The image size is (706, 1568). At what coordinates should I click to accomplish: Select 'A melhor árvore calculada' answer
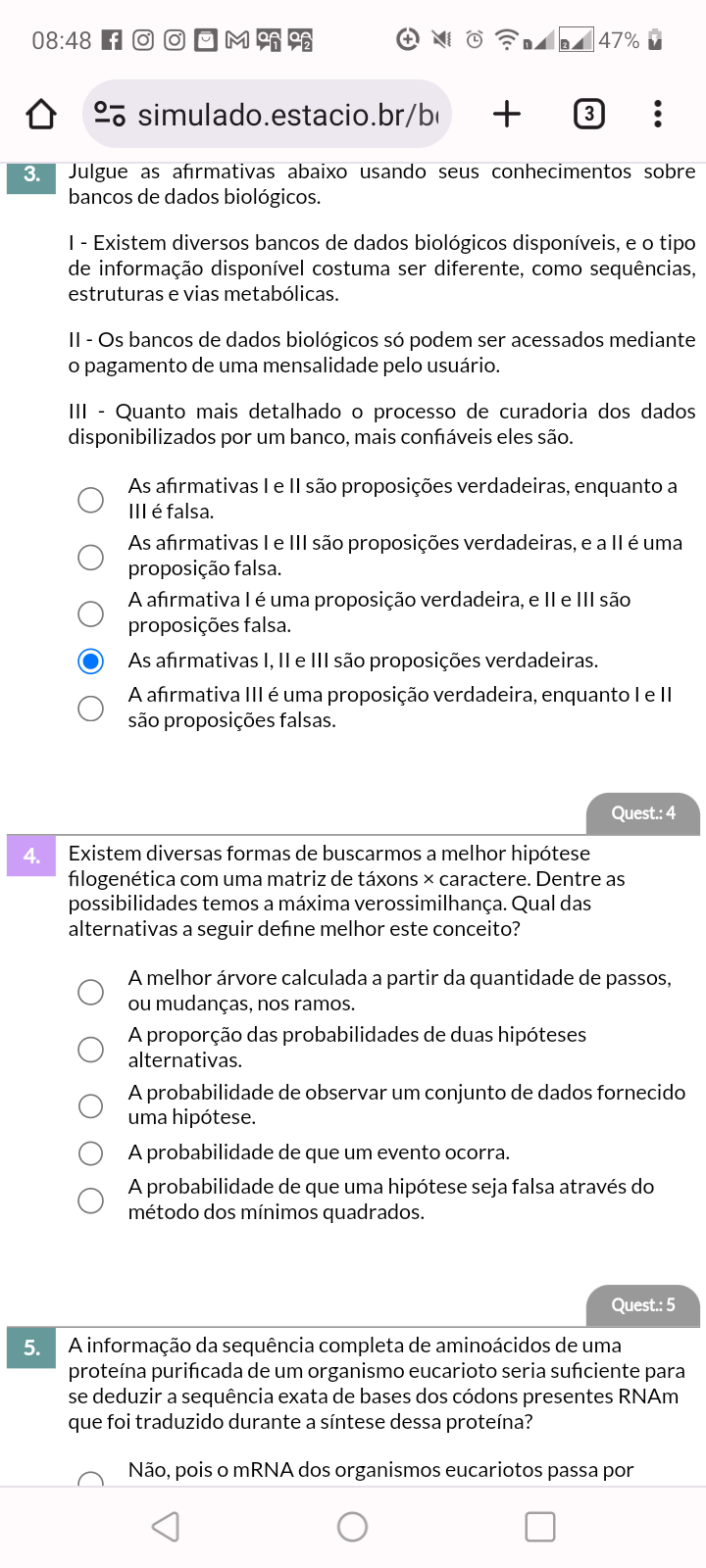pyautogui.click(x=91, y=992)
